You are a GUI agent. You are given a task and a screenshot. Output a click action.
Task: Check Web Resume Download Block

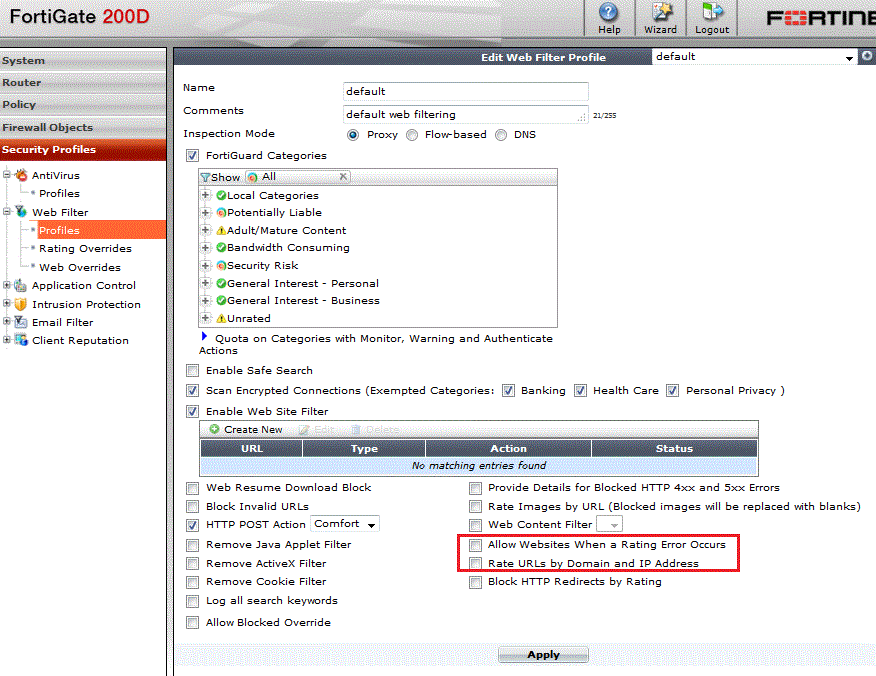(193, 488)
